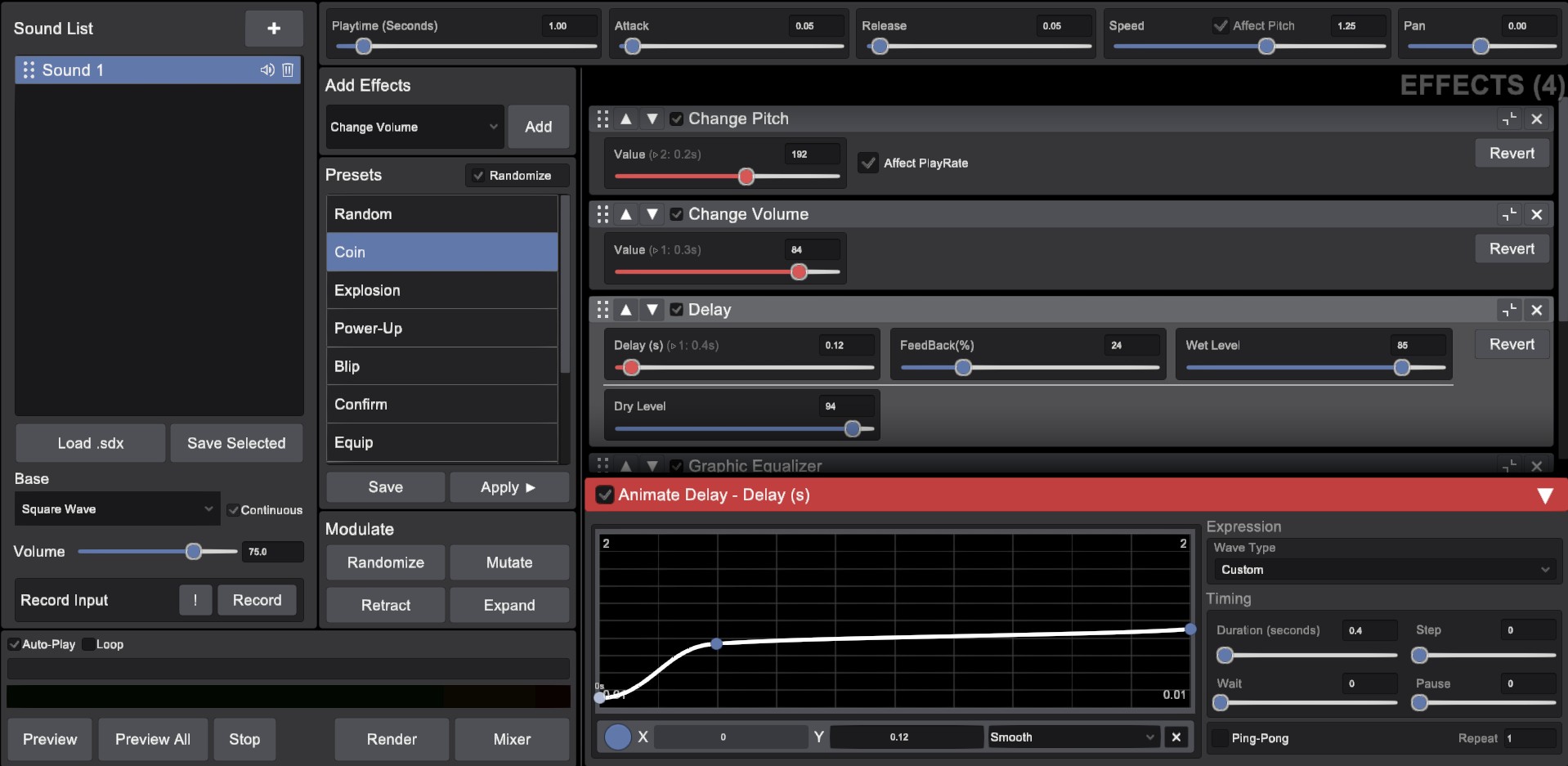Click the Record Input warning button
1568x766 pixels.
point(195,600)
